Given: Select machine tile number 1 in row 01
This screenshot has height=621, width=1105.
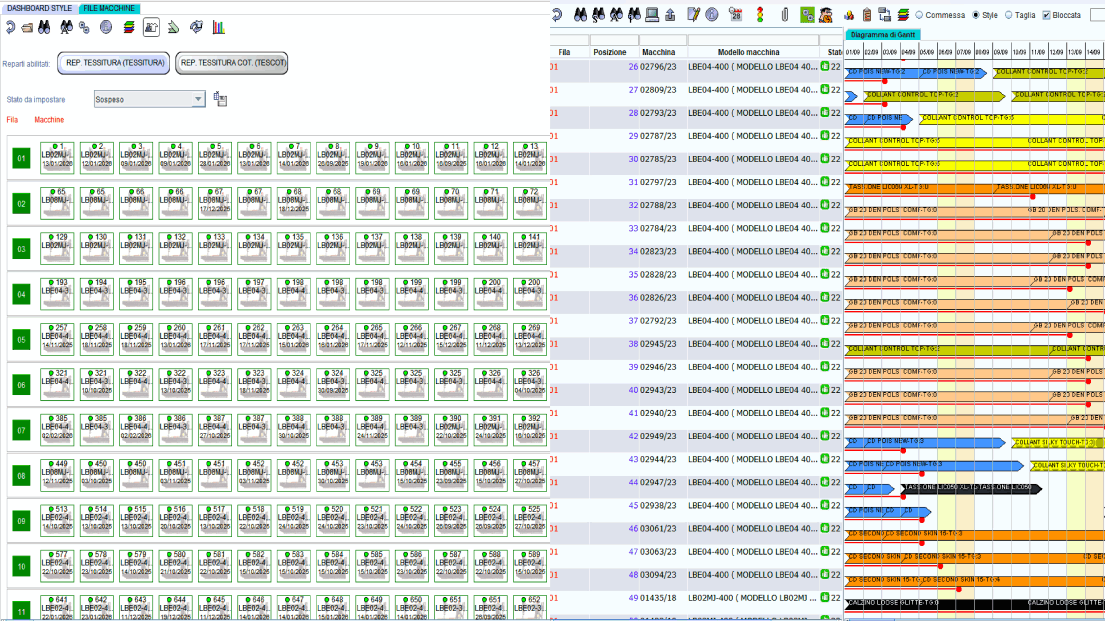Looking at the screenshot, I should point(57,158).
